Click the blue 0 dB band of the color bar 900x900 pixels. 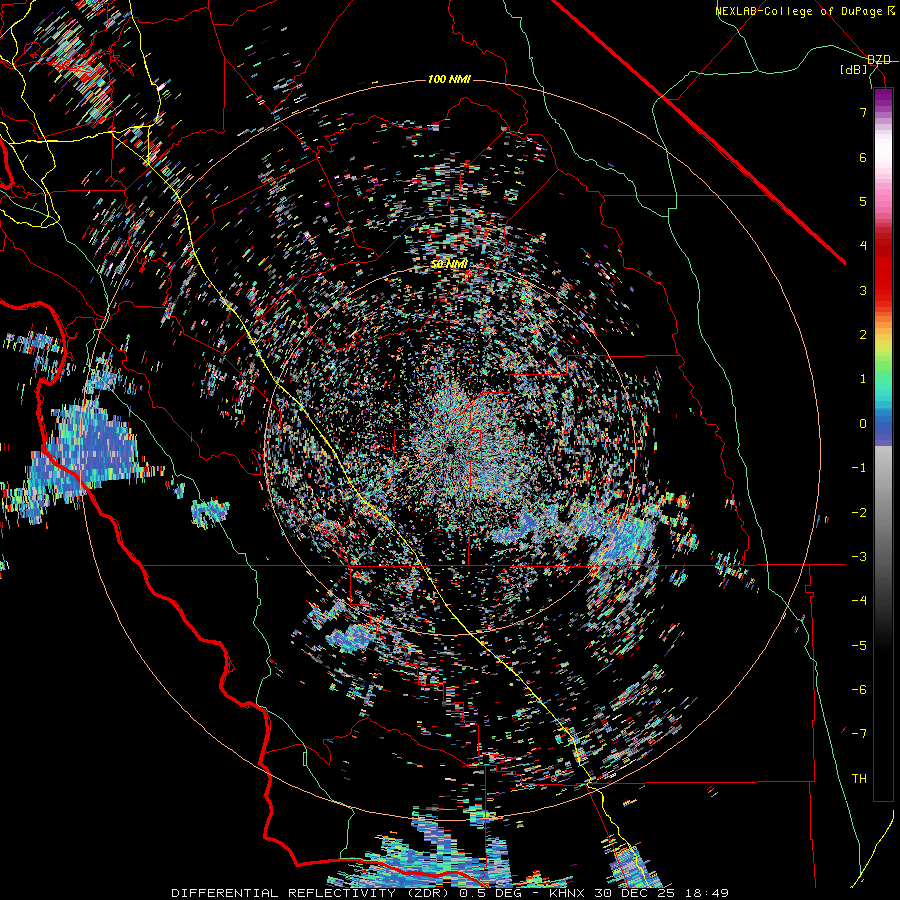883,425
